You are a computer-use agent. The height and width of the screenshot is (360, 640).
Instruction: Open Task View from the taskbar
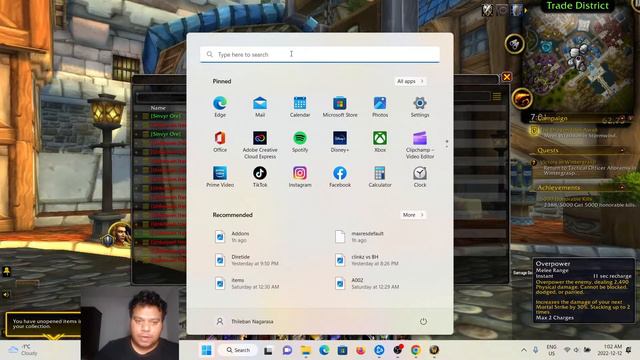coord(268,350)
